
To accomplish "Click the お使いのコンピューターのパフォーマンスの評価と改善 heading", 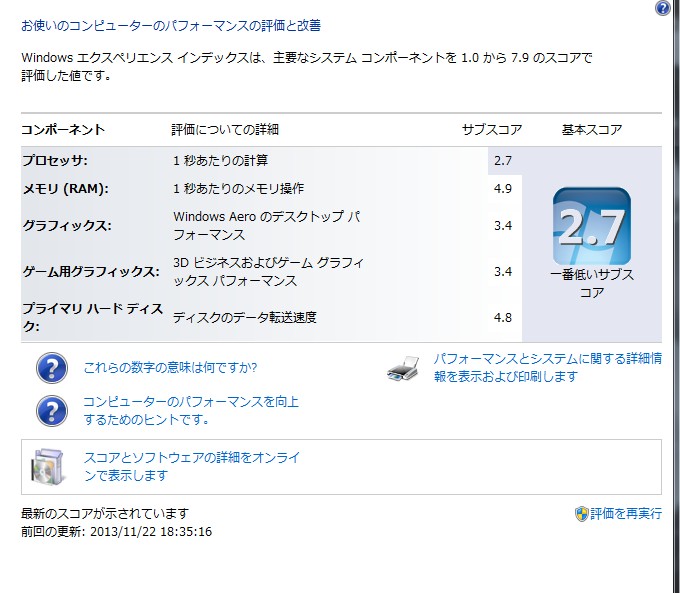I will [171, 26].
